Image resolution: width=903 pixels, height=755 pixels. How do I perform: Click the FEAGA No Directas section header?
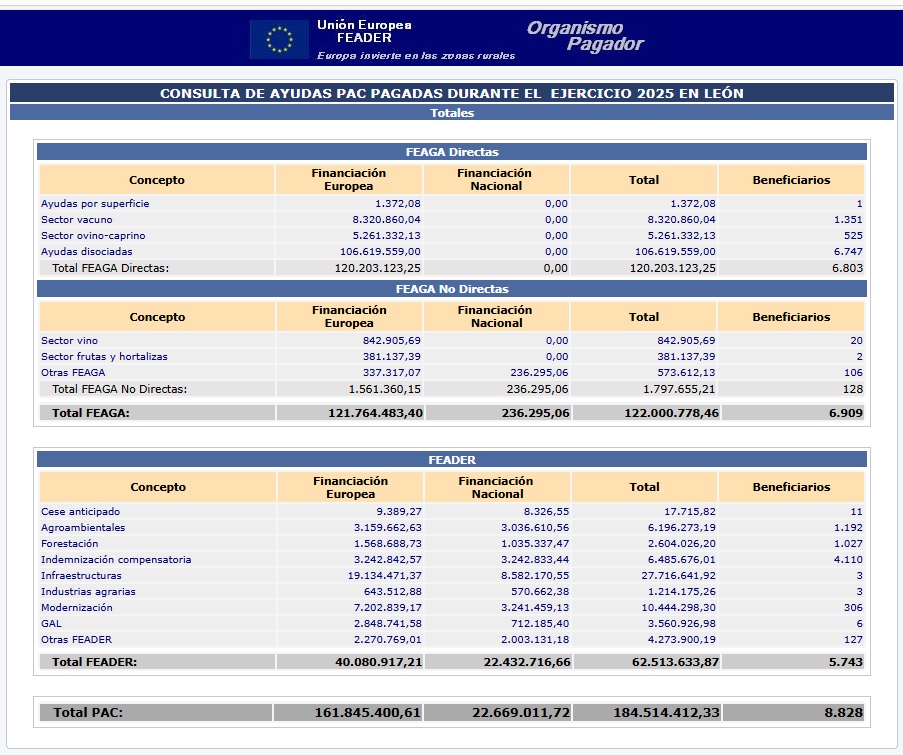pyautogui.click(x=451, y=289)
